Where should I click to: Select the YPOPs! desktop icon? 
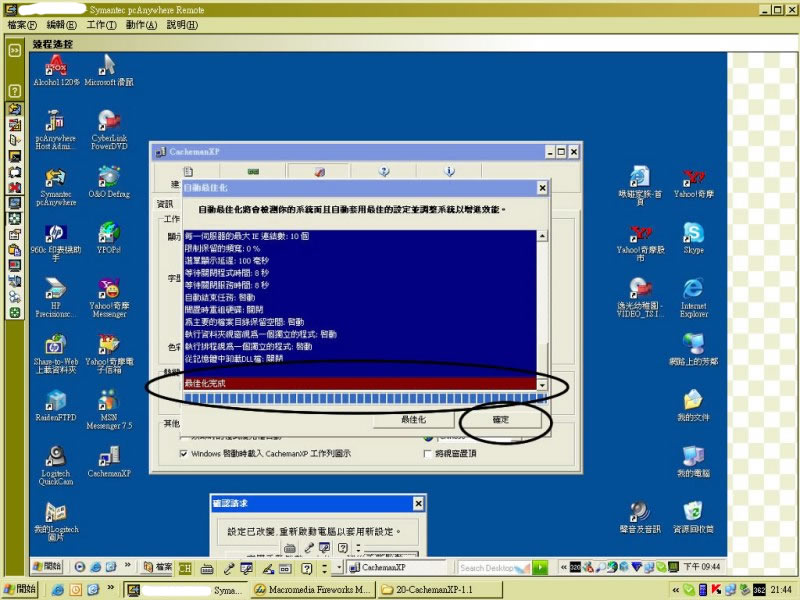point(109,238)
